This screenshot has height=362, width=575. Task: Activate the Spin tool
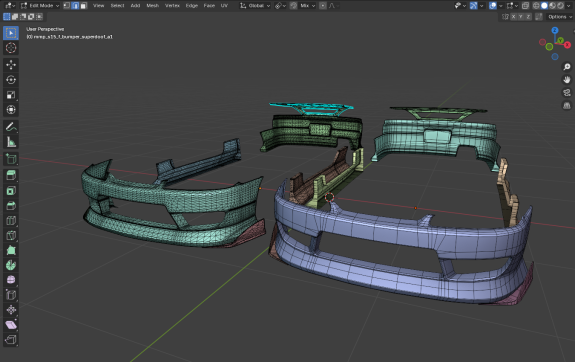pos(11,265)
